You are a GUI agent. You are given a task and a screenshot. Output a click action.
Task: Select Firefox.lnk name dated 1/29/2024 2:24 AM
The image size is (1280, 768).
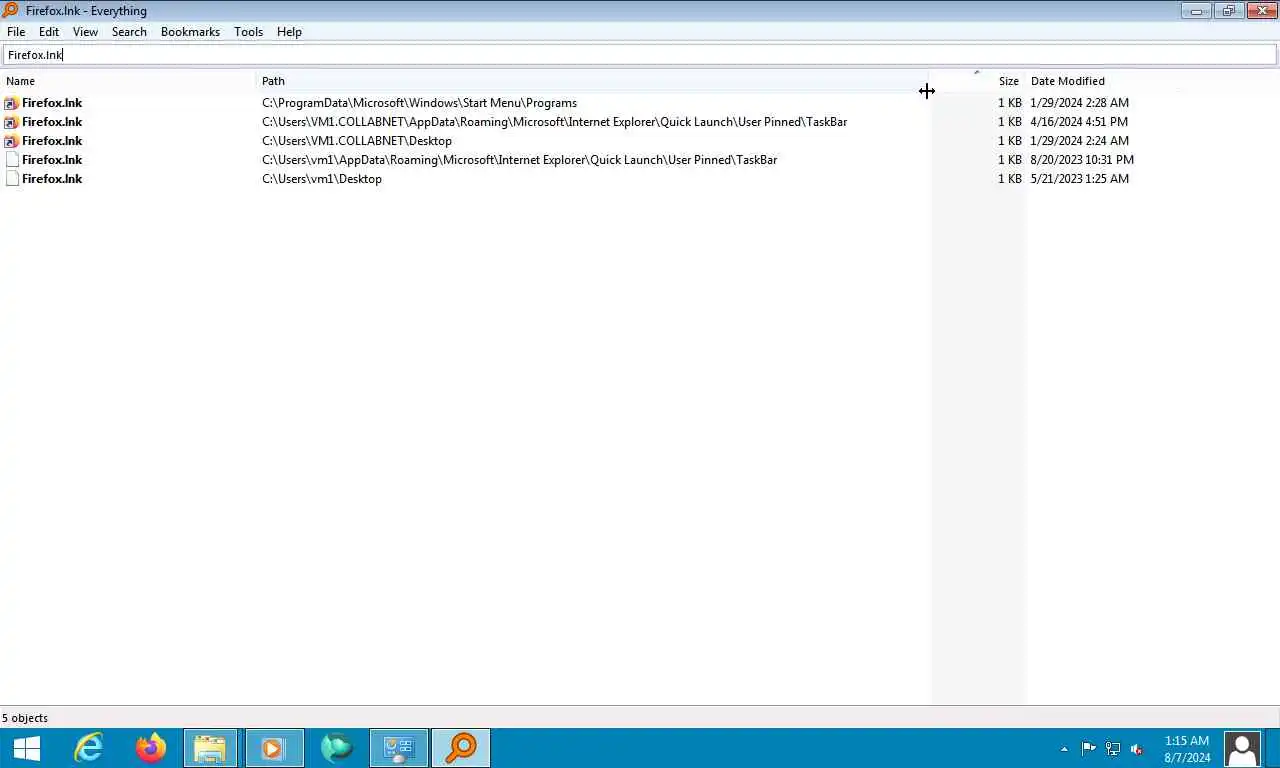(52, 141)
